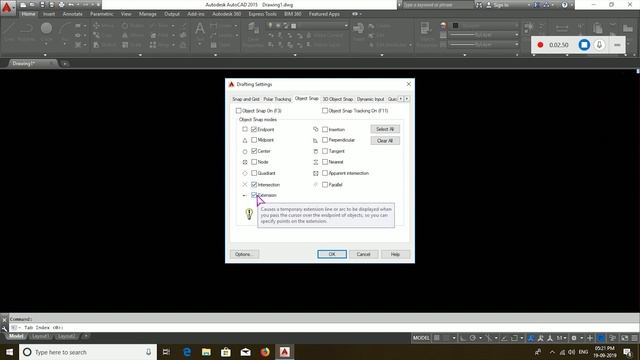Click the Windows taskbar search box
The image size is (640, 360).
(88, 352)
